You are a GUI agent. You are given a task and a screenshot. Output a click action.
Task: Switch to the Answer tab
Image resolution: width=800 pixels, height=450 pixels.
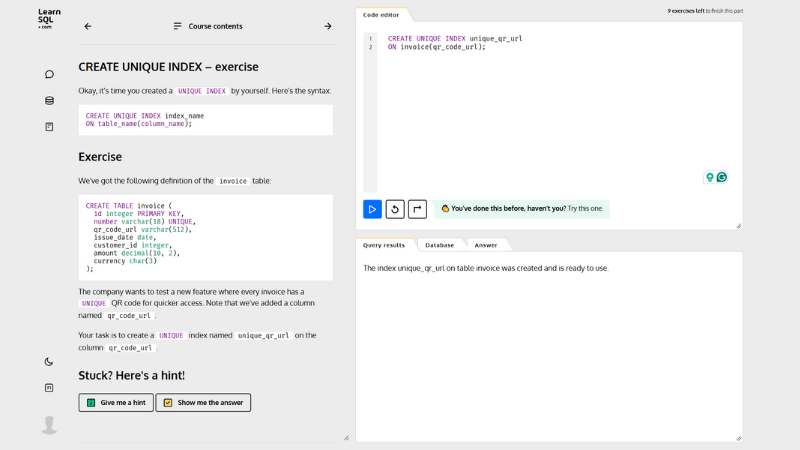[486, 245]
